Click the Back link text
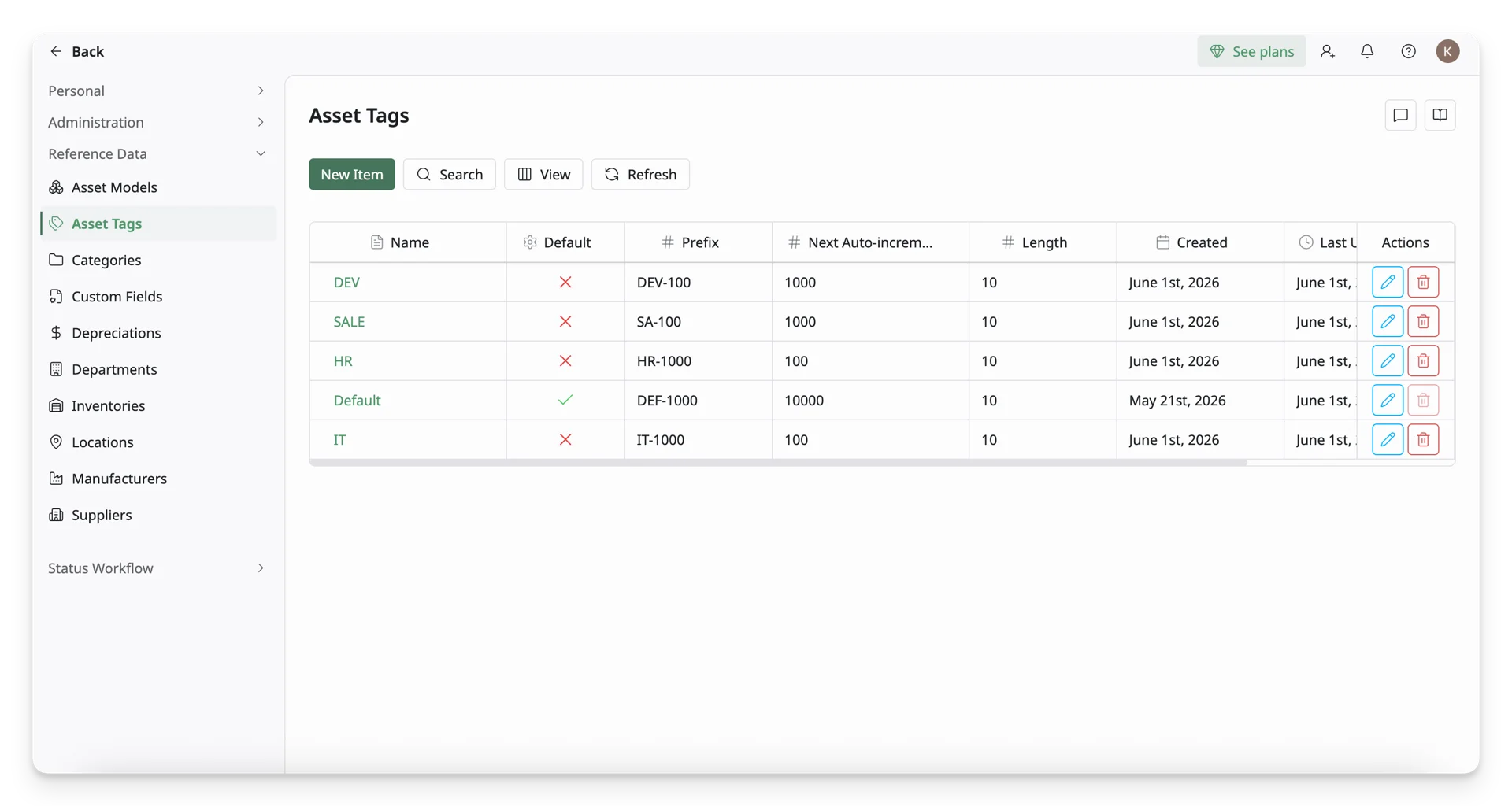Screen dimensions: 1512x806 click(87, 51)
